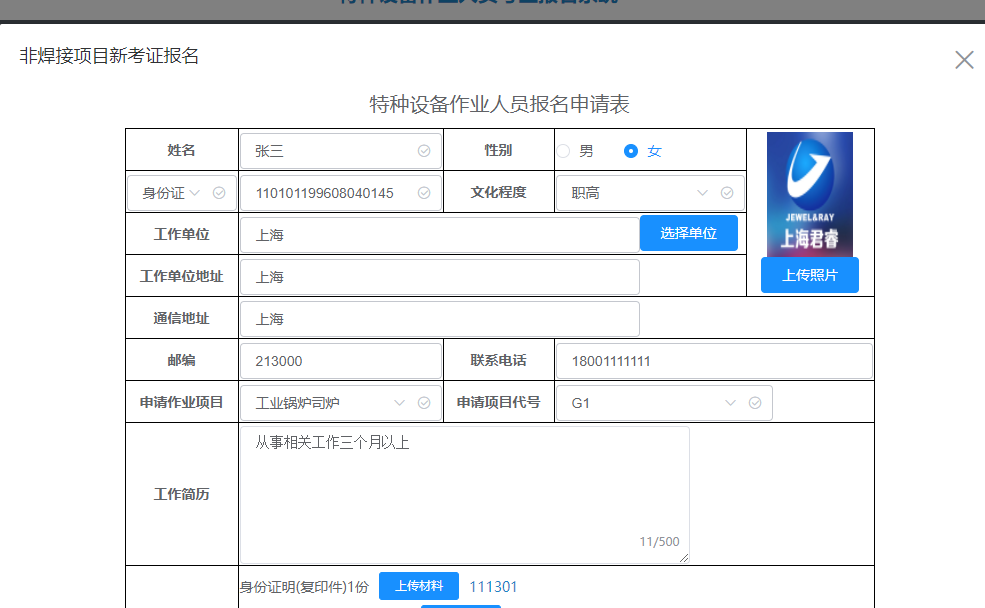Click the uploaded photo thumbnail
The image size is (985, 608).
pyautogui.click(x=810, y=194)
